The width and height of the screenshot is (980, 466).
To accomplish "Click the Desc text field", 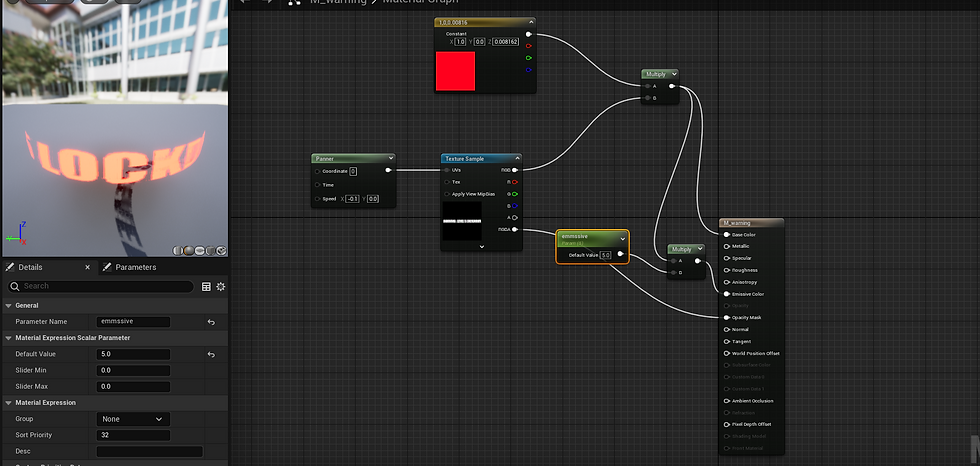I will tap(149, 452).
